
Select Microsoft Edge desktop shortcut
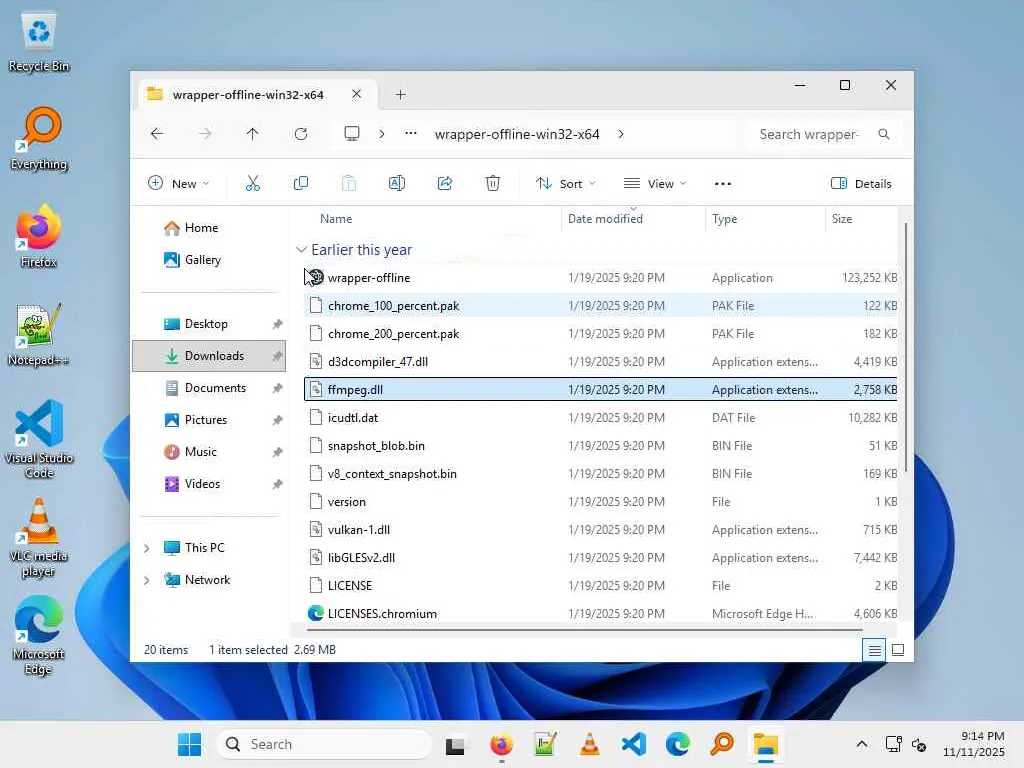39,635
